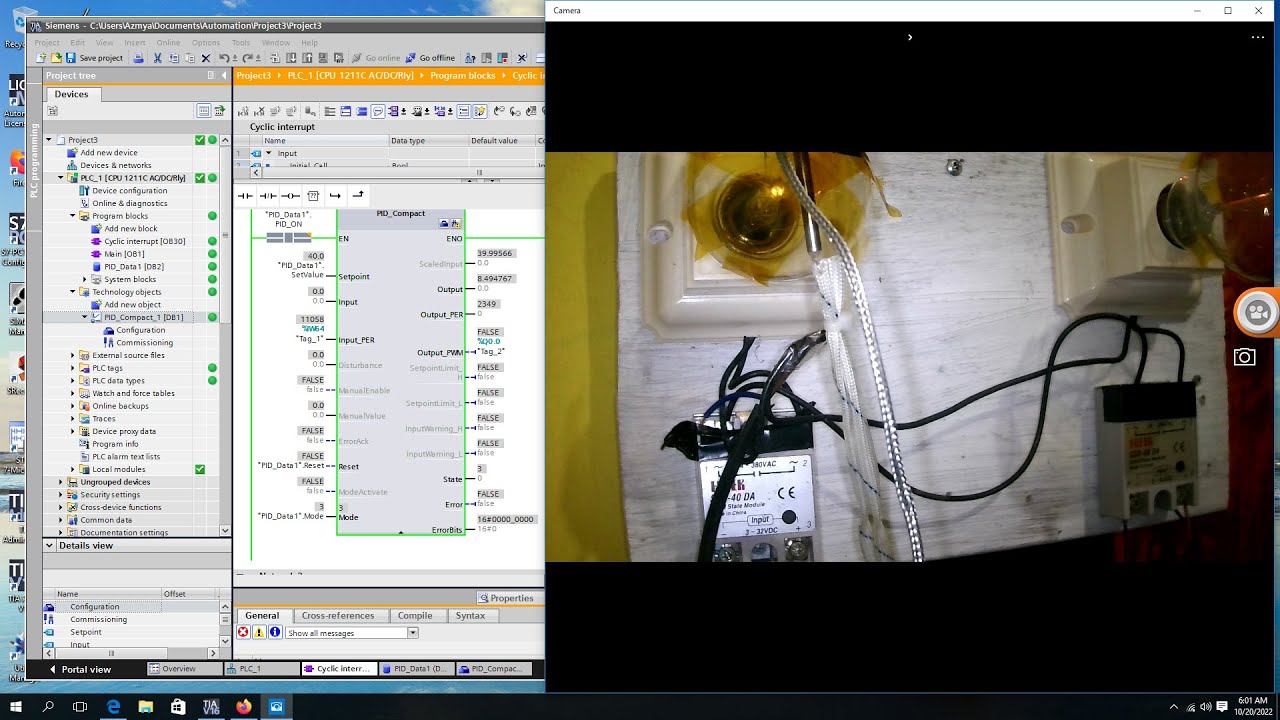The width and height of the screenshot is (1280, 720).
Task: Open Devices & networks
Action: pyautogui.click(x=115, y=165)
